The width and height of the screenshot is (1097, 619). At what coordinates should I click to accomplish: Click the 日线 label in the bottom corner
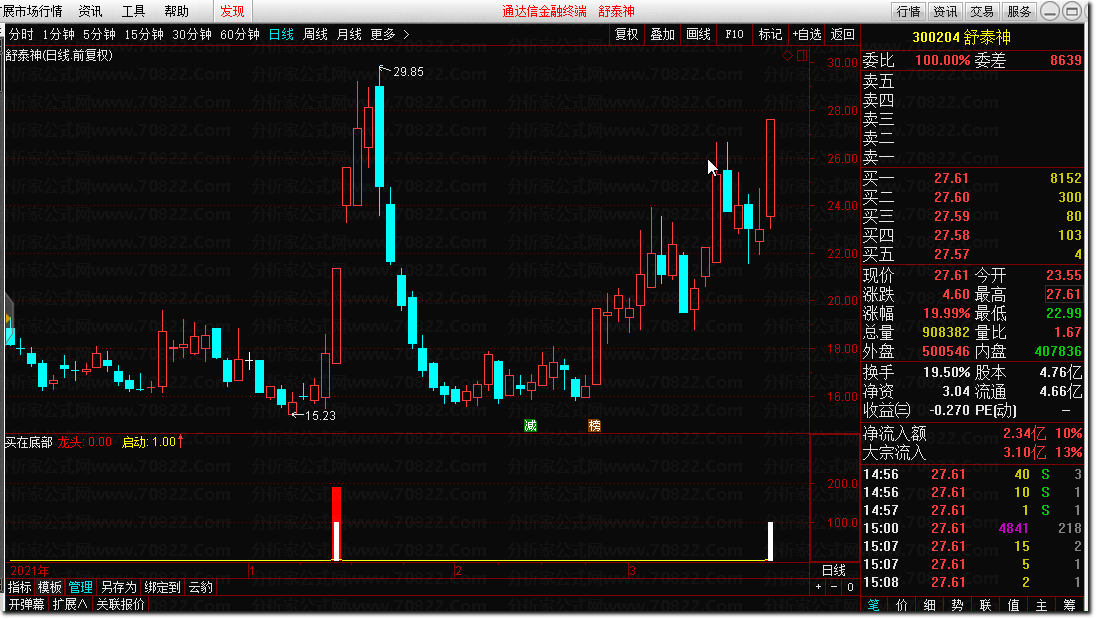(833, 571)
